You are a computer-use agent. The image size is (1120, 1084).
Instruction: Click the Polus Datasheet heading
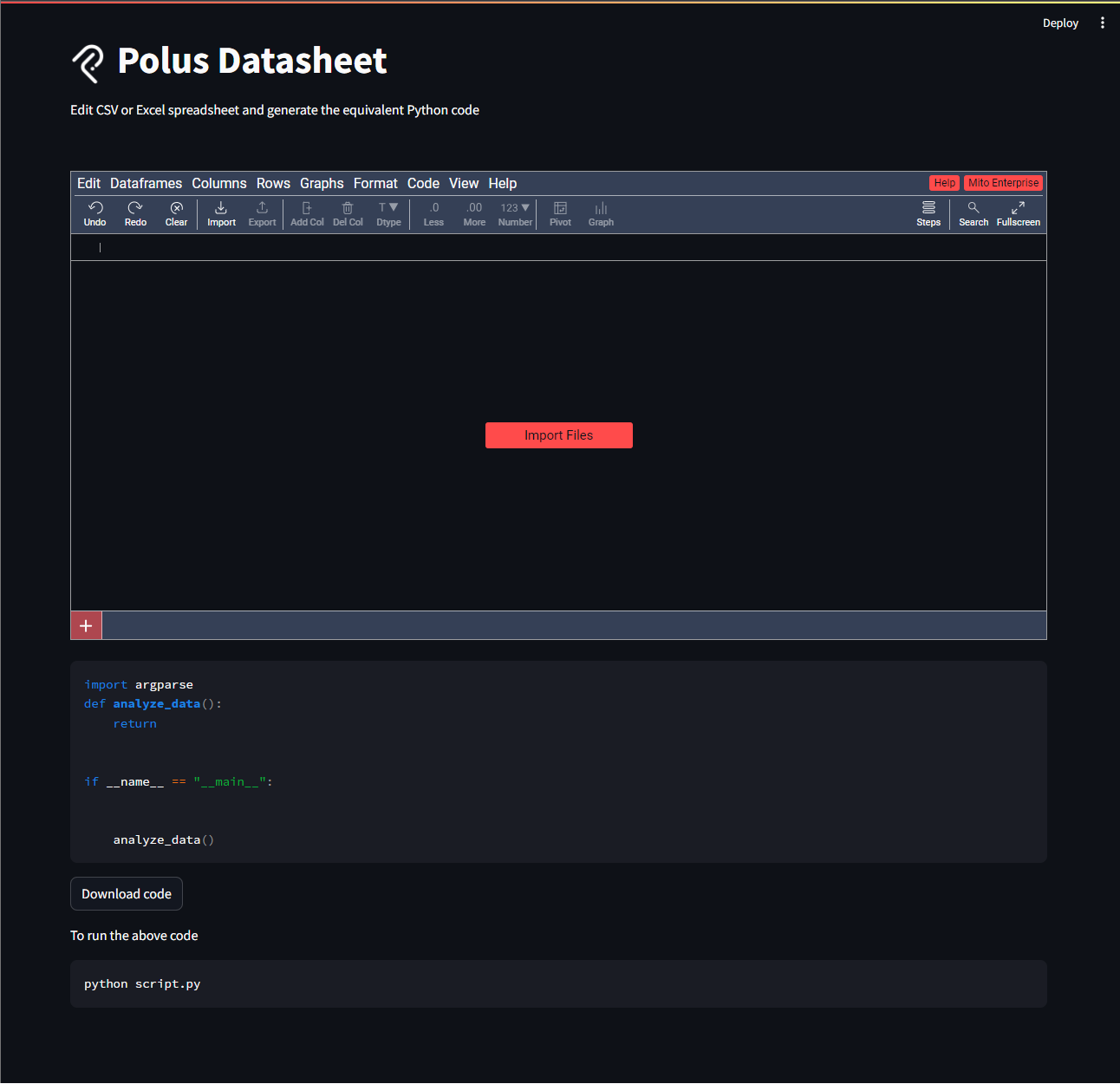(x=252, y=62)
